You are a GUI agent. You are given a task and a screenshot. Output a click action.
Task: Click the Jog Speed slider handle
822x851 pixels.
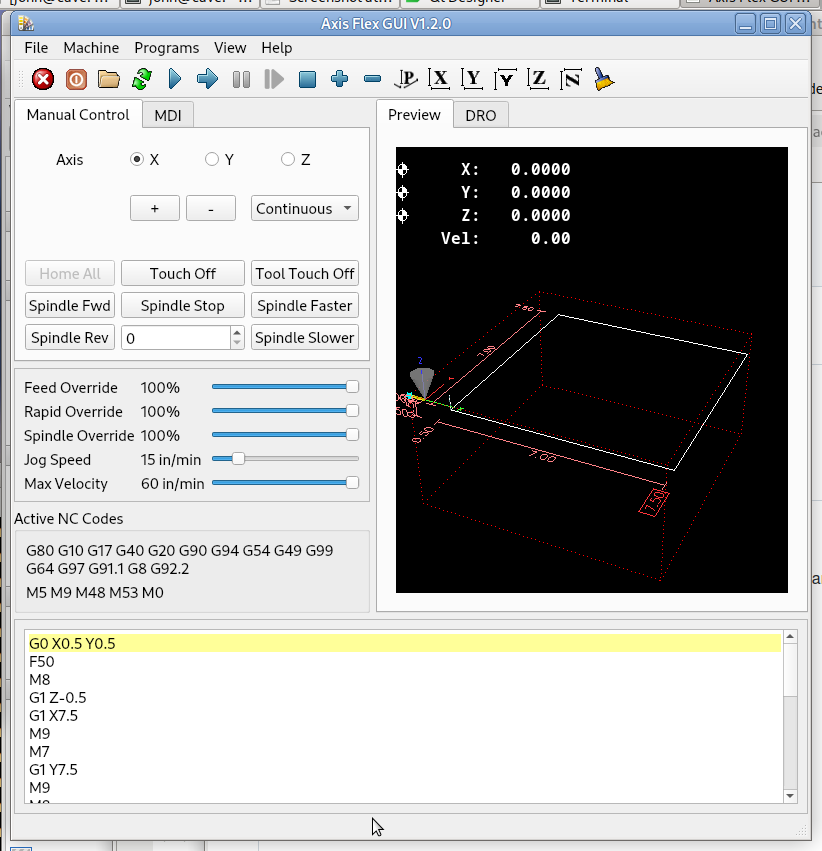click(x=238, y=459)
